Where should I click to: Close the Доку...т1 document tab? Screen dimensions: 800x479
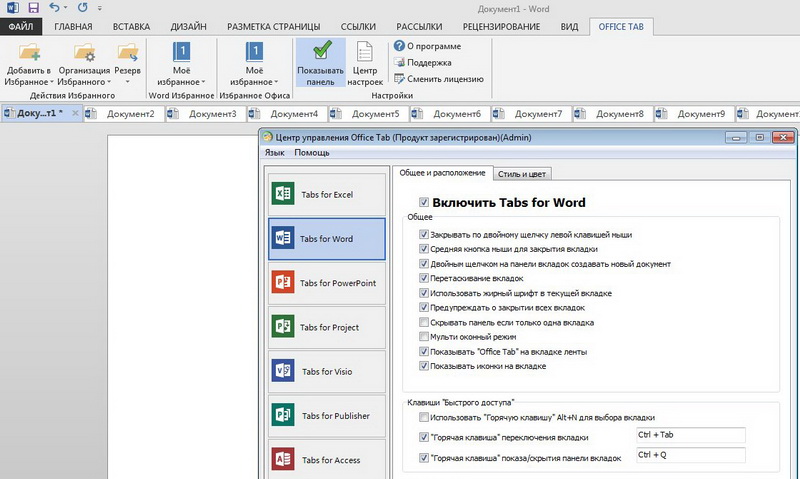(75, 113)
